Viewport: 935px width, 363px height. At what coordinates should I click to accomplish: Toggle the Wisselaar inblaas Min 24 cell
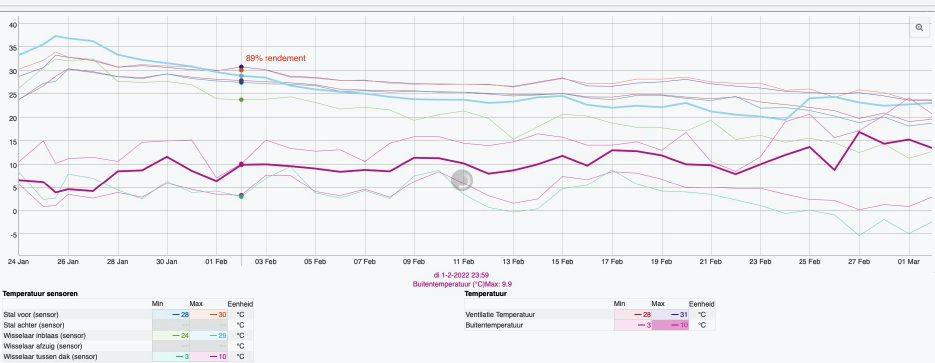pos(171,336)
